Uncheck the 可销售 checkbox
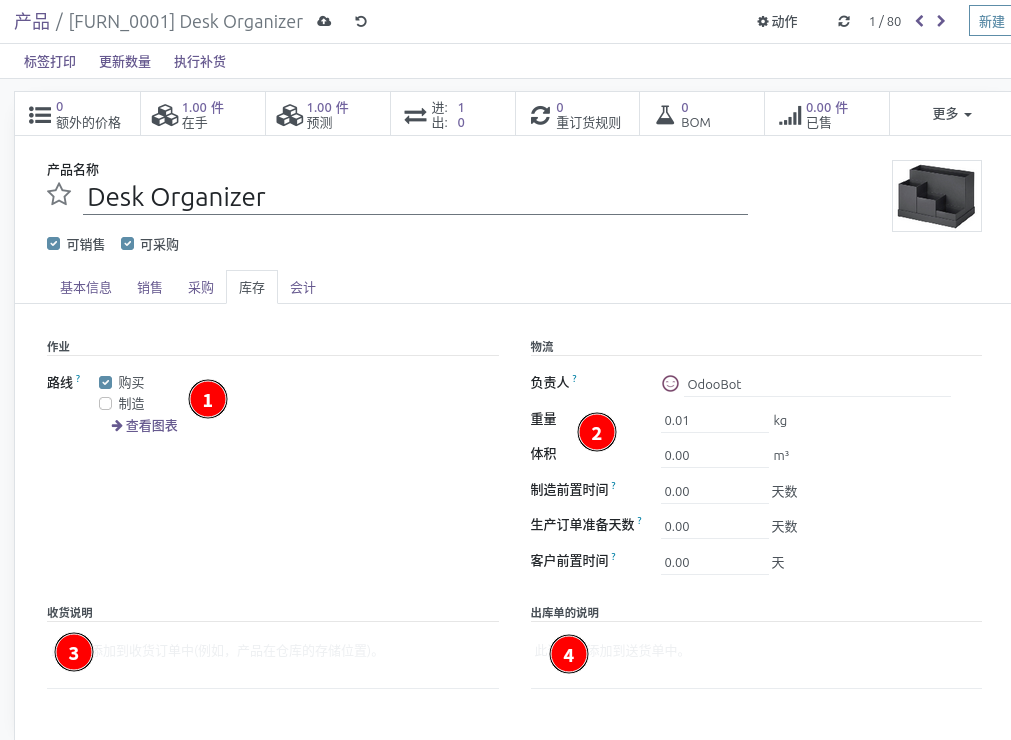 coord(54,244)
